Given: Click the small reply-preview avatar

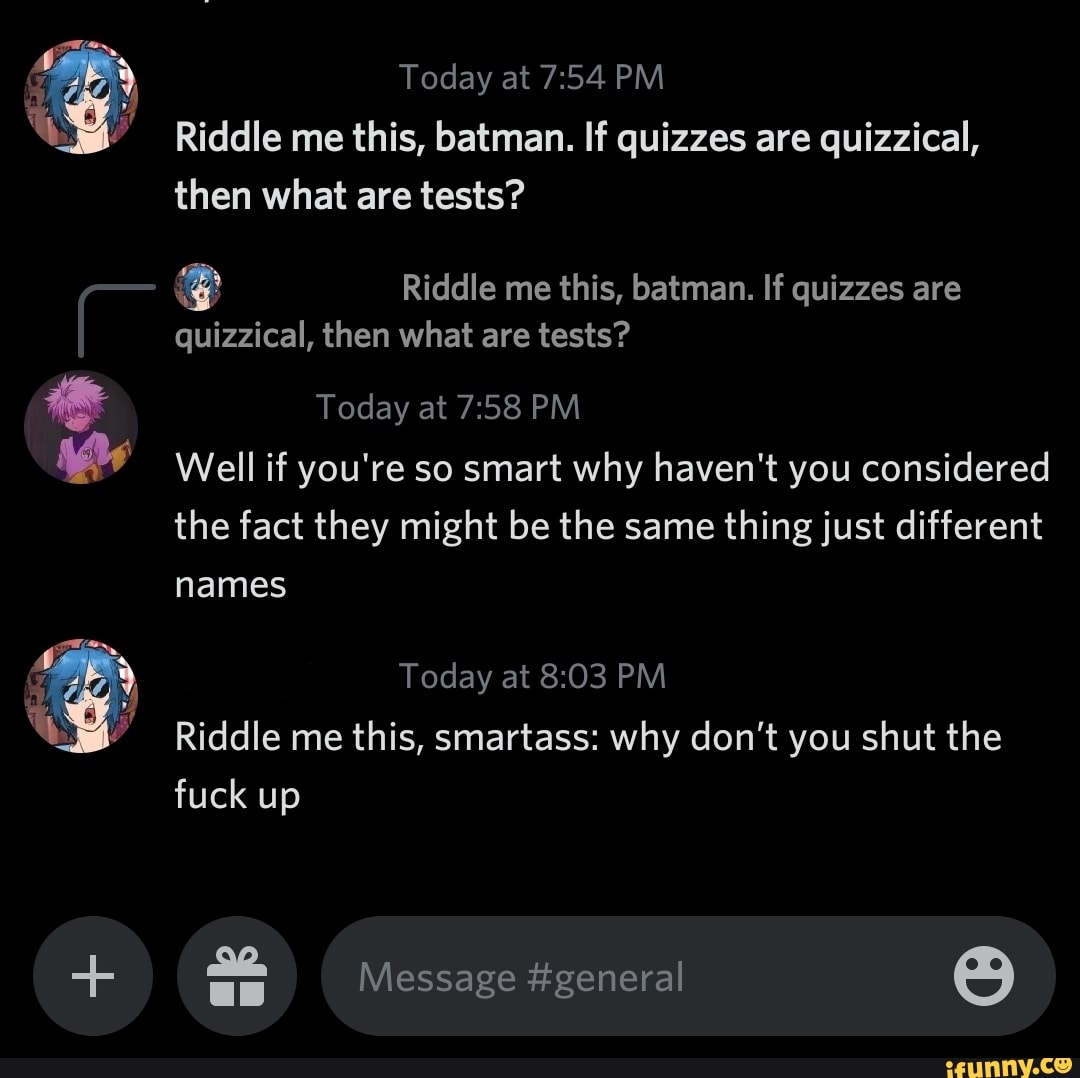Looking at the screenshot, I should tap(198, 287).
